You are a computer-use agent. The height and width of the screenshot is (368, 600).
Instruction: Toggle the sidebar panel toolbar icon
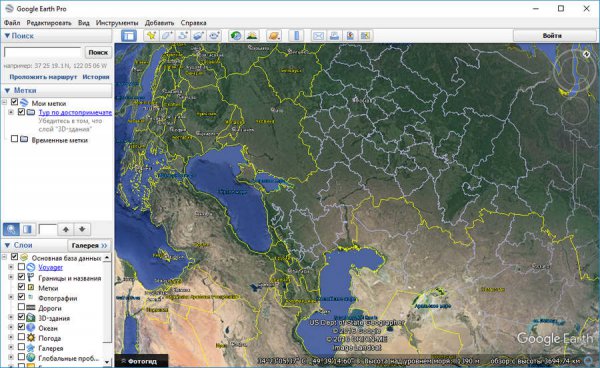pyautogui.click(x=129, y=36)
